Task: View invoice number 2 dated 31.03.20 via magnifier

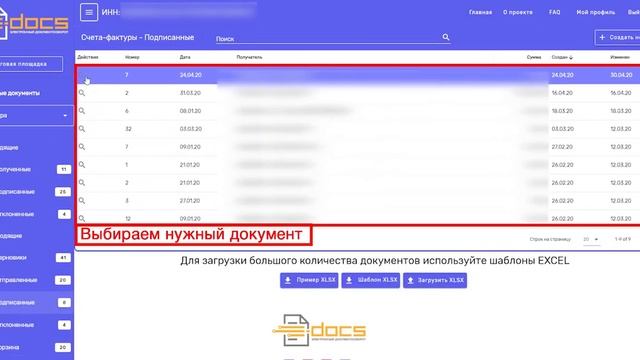Action: [82, 93]
